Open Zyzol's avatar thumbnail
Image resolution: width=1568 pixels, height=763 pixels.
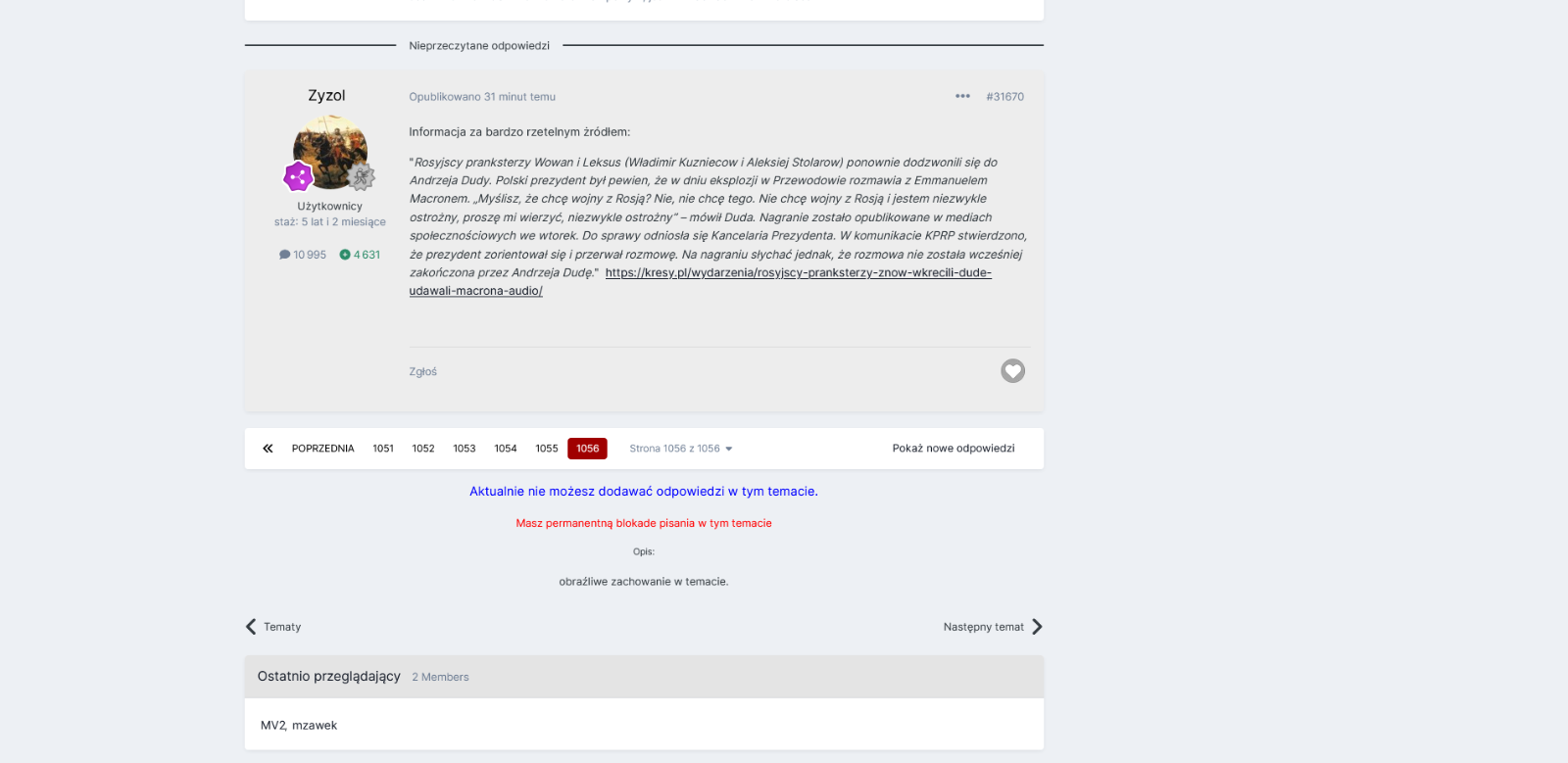tap(330, 152)
